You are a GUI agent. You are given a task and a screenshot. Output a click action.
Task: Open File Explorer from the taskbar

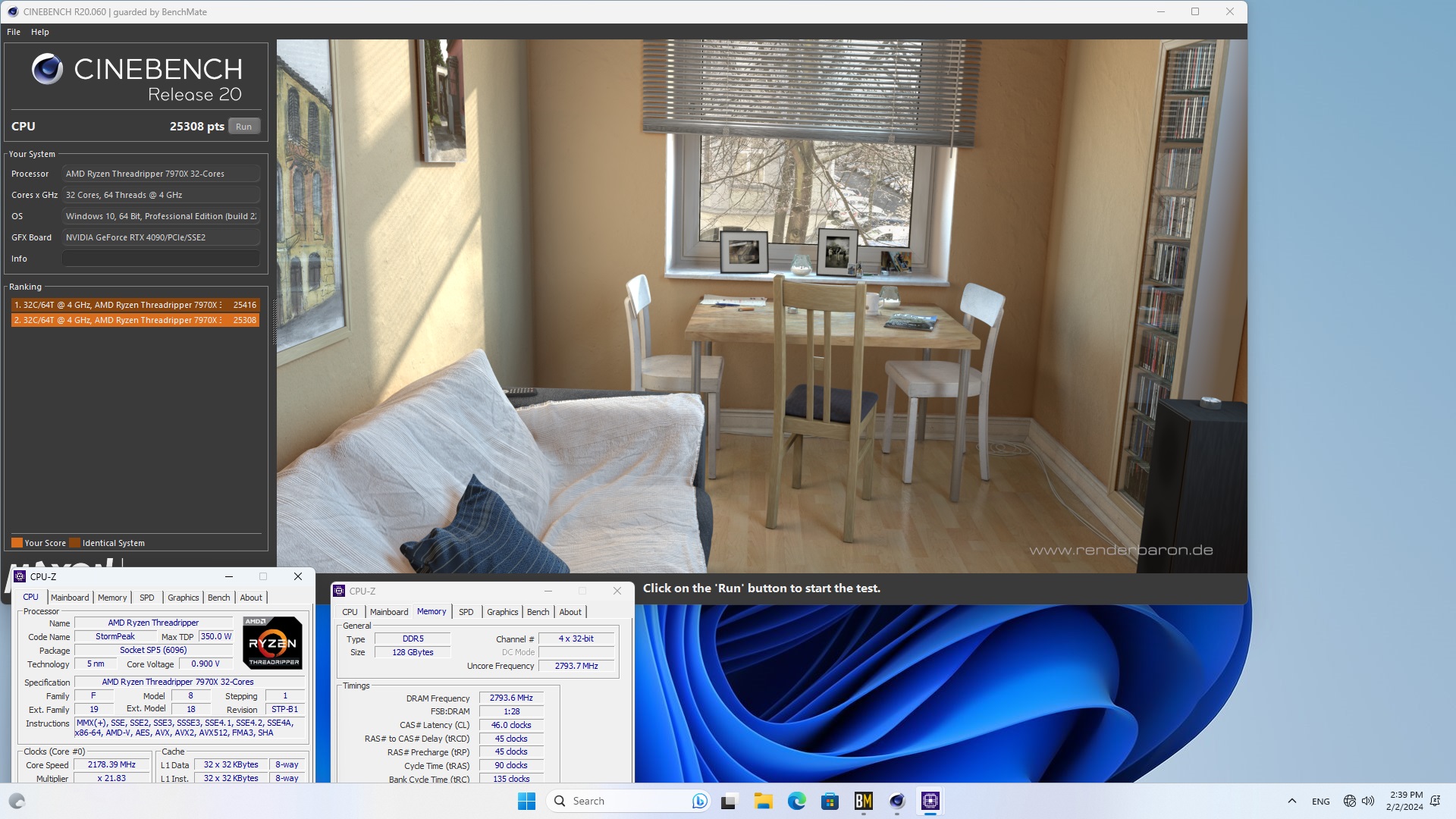click(x=763, y=801)
